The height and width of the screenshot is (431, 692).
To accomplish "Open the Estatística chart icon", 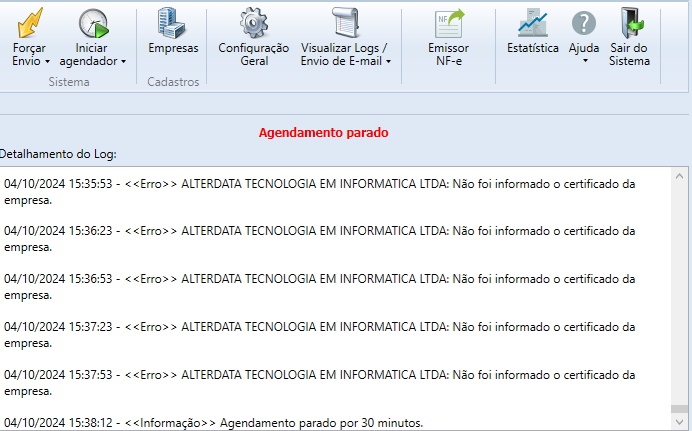I will tap(533, 22).
